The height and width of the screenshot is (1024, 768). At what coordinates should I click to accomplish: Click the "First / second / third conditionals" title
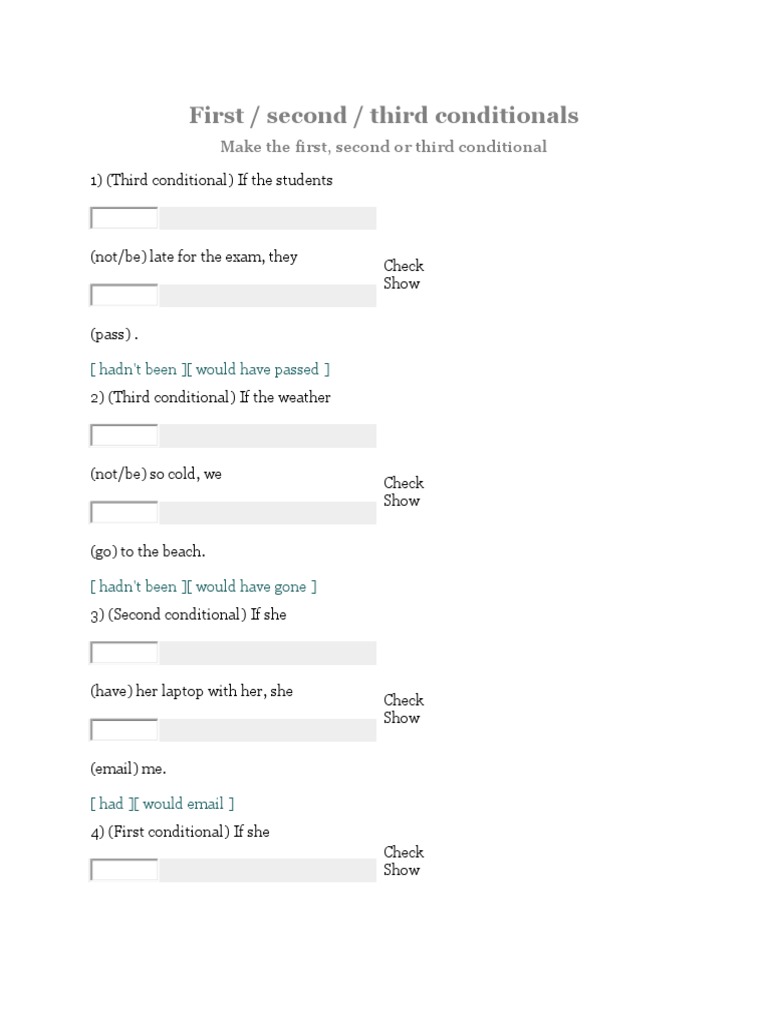tap(383, 115)
